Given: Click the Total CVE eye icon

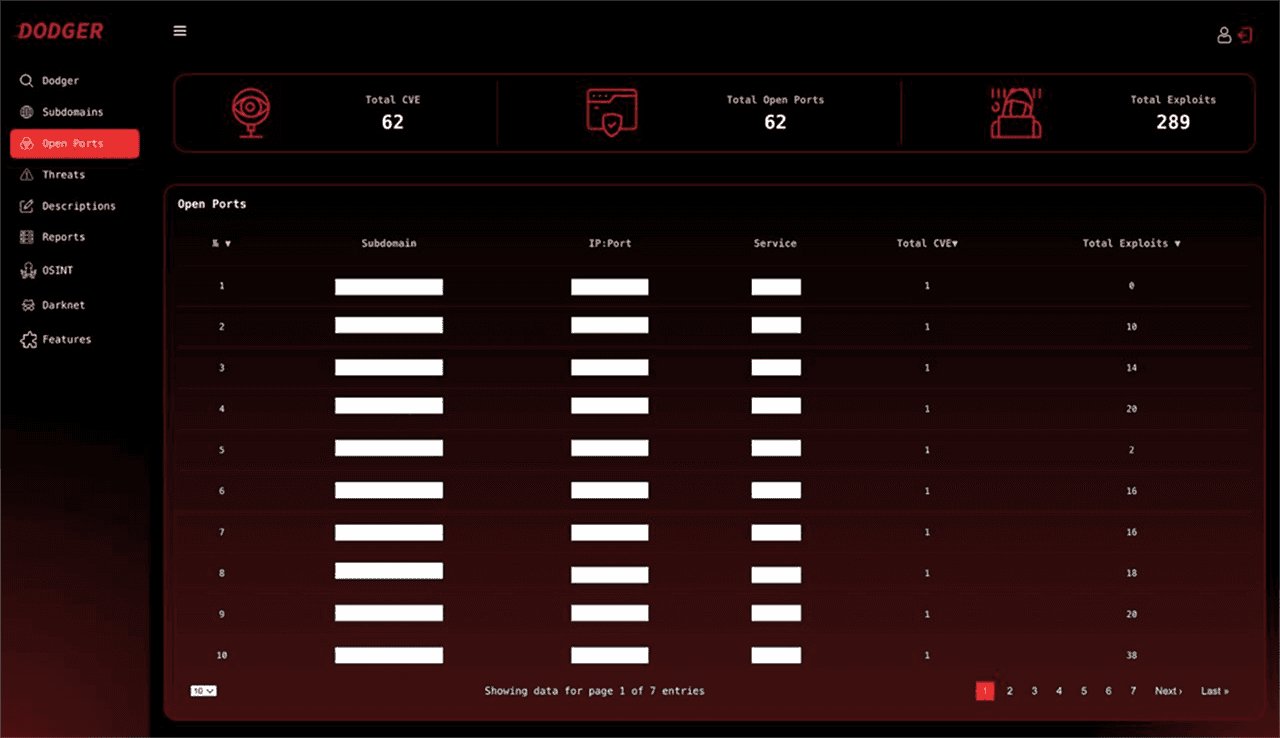Looking at the screenshot, I should [249, 112].
